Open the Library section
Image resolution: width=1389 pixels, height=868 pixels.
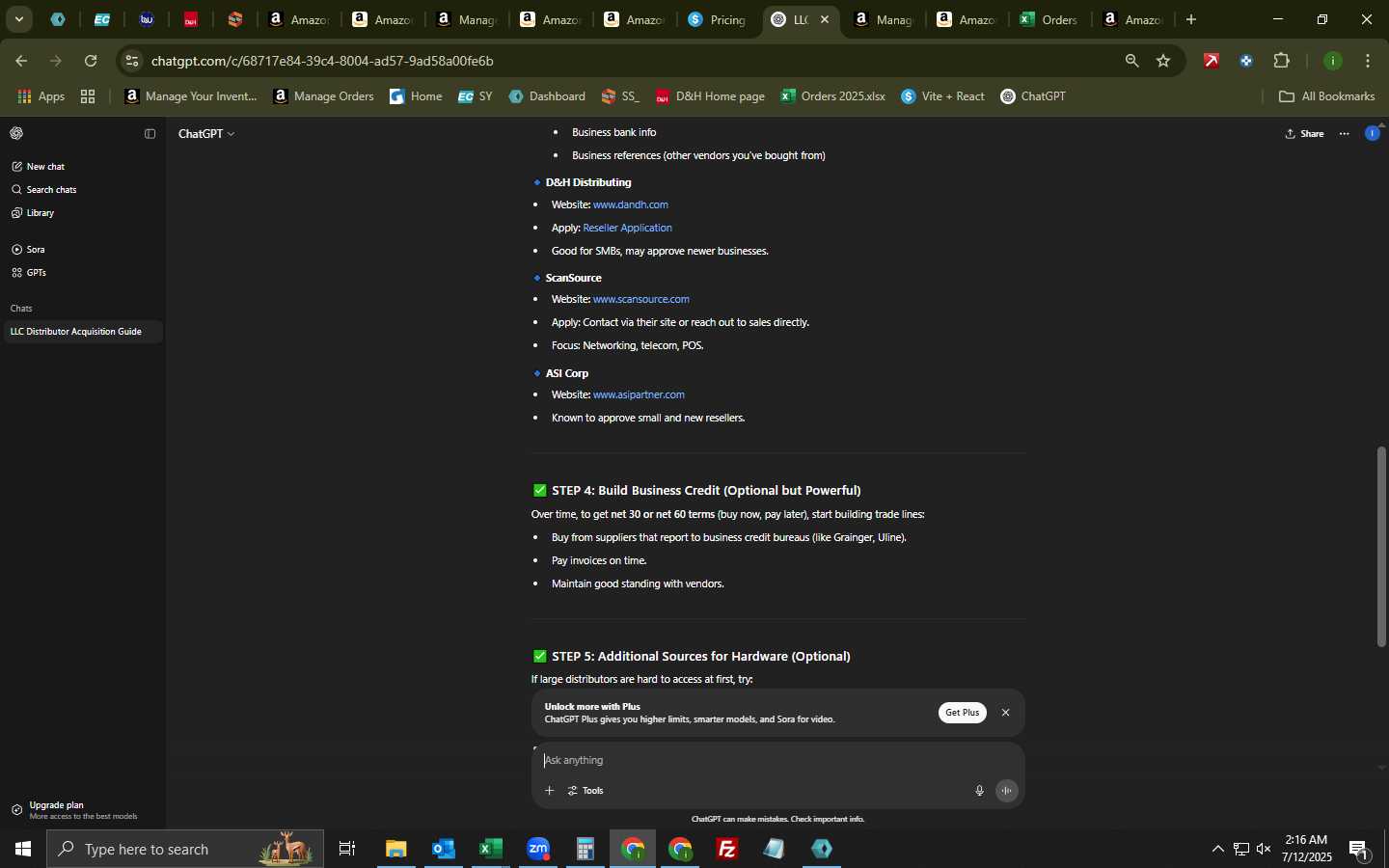click(33, 213)
